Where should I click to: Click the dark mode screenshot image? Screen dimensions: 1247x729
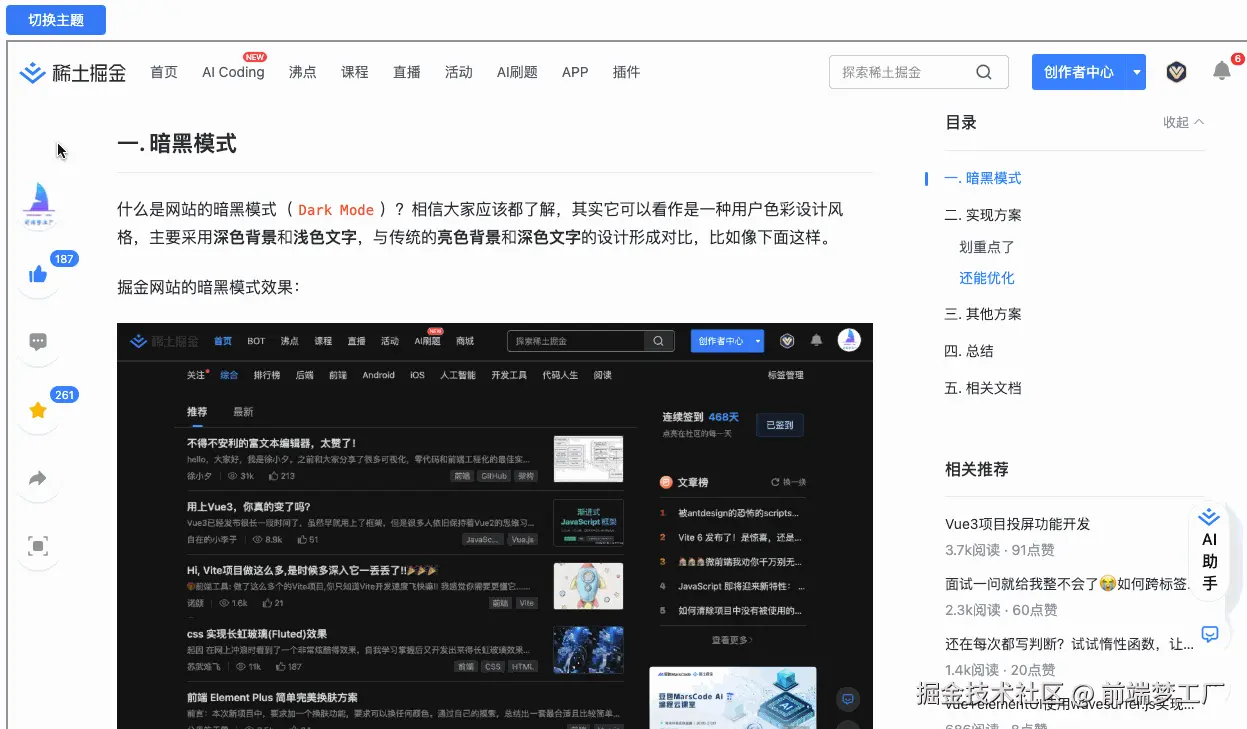tap(495, 526)
